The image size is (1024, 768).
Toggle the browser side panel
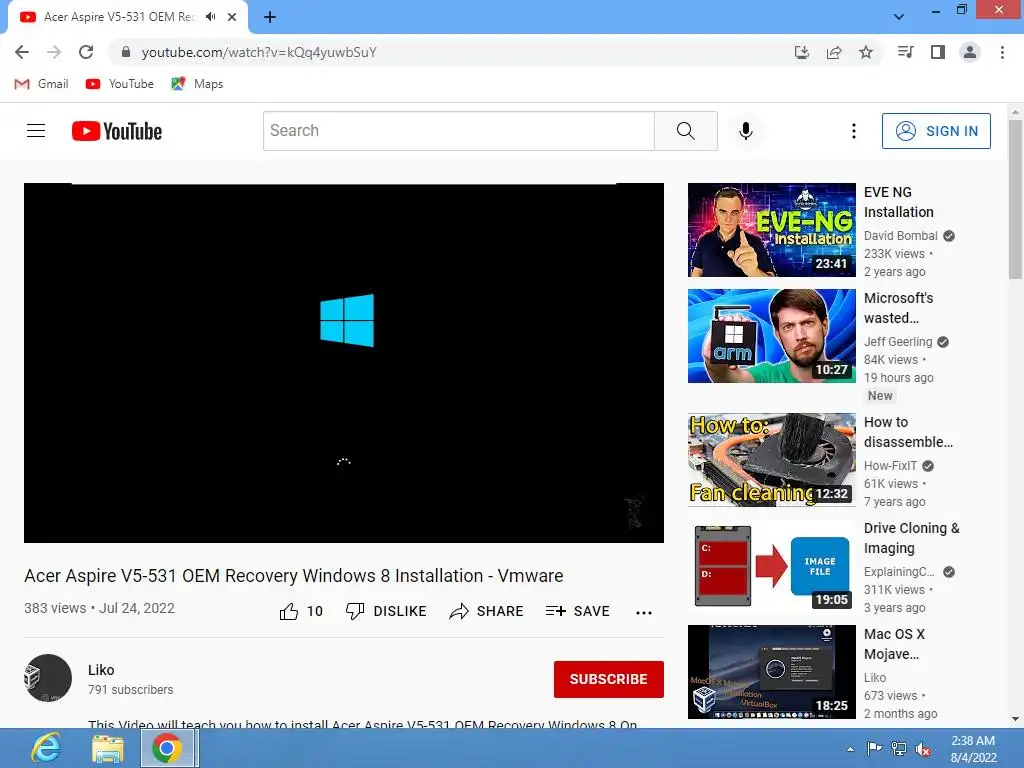click(x=938, y=52)
